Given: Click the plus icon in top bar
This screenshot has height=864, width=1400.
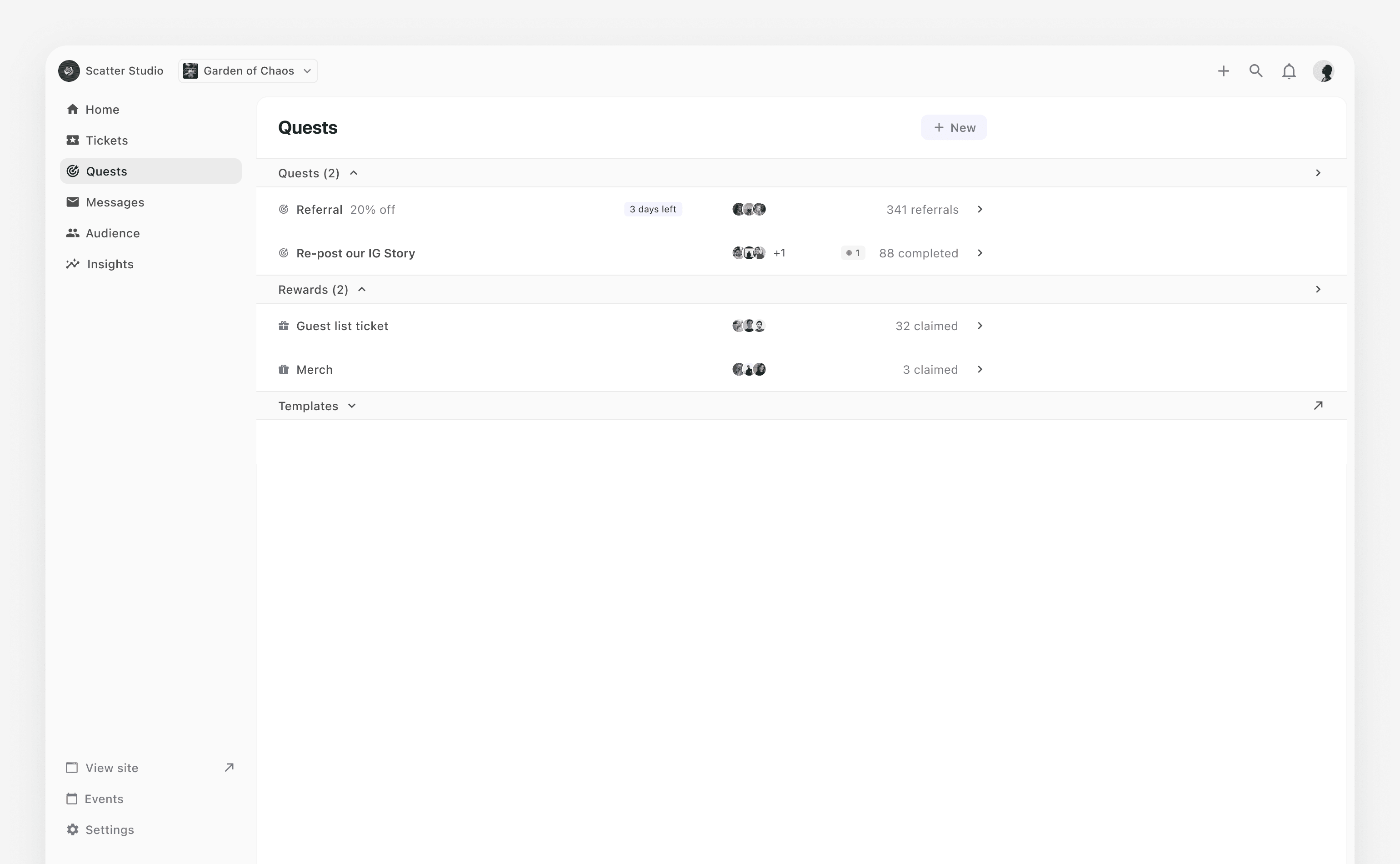Looking at the screenshot, I should coord(1223,71).
